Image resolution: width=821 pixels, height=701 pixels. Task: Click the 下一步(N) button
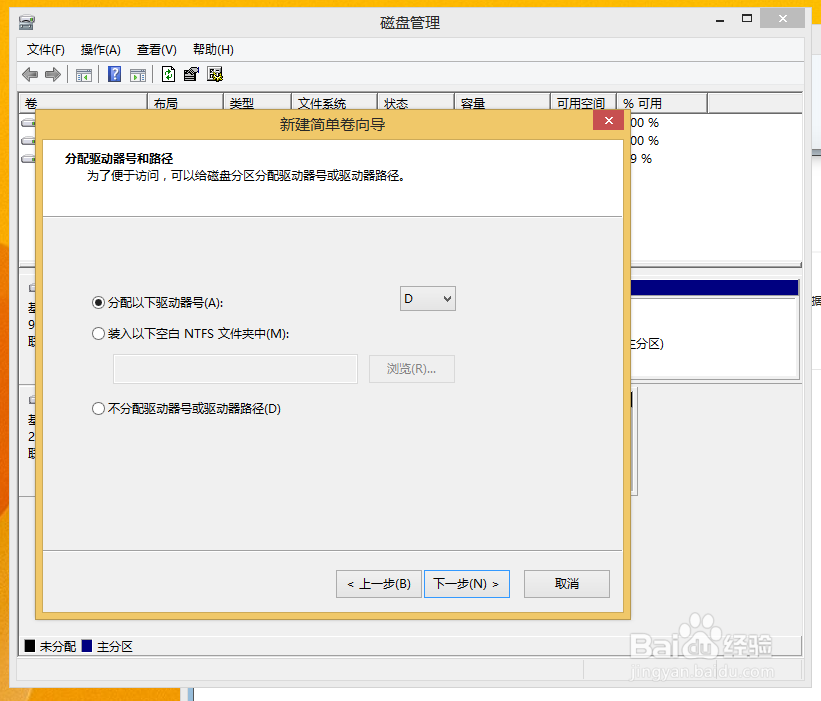[x=466, y=584]
